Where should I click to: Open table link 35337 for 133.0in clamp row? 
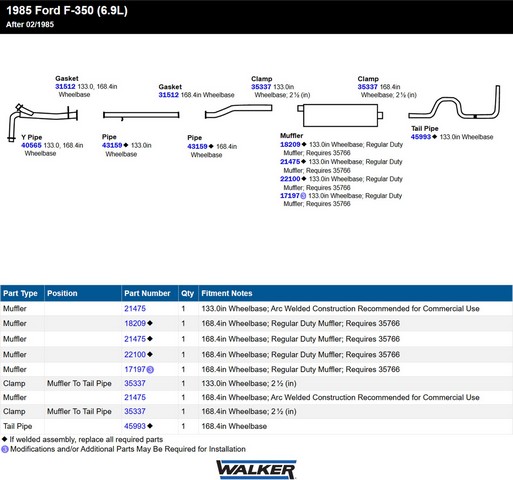point(135,383)
